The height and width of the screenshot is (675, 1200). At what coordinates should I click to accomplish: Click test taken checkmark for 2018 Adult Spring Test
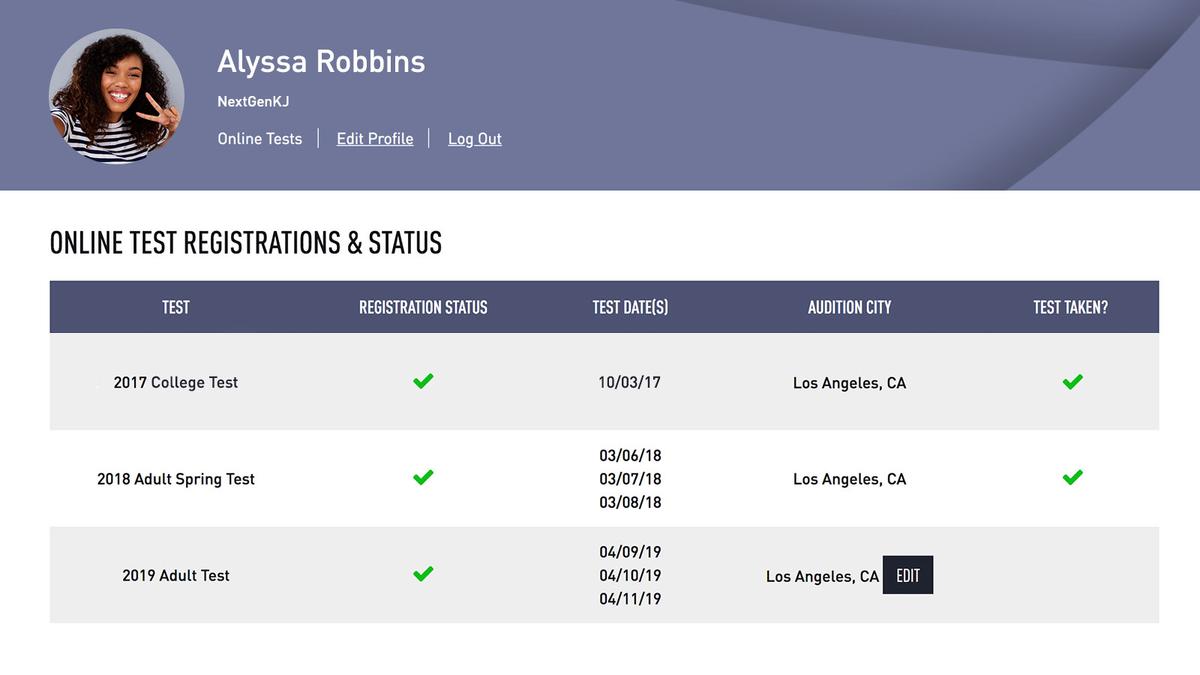(1073, 477)
